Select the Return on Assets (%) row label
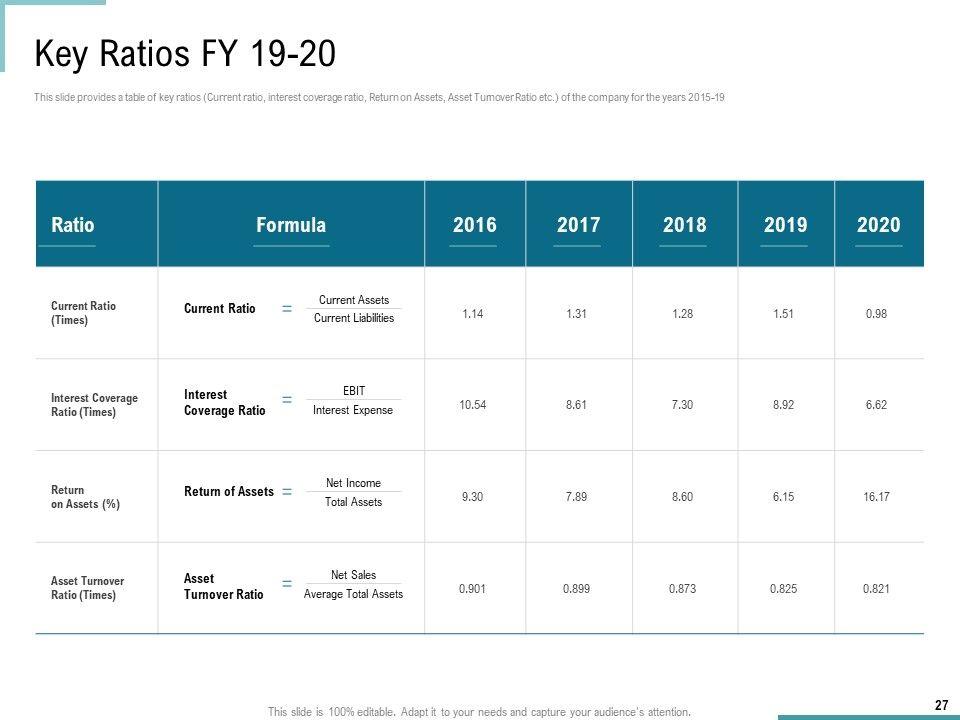Screen dimensions: 960x720 tap(85, 497)
